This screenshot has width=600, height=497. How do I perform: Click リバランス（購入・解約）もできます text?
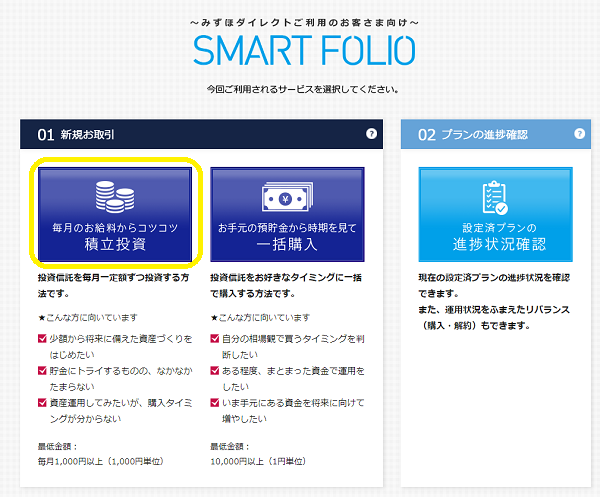pos(494,318)
